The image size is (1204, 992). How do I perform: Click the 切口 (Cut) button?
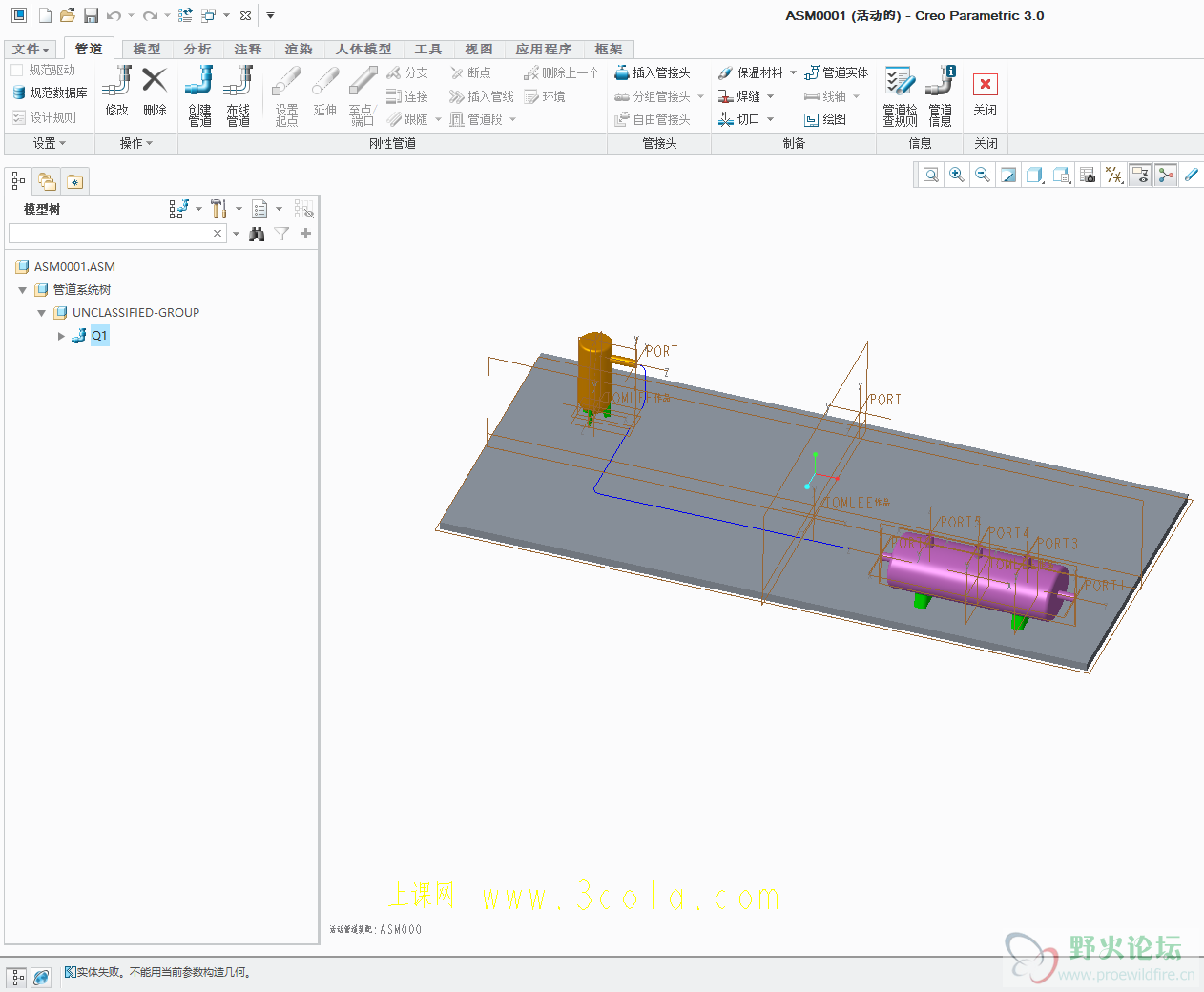(x=739, y=119)
